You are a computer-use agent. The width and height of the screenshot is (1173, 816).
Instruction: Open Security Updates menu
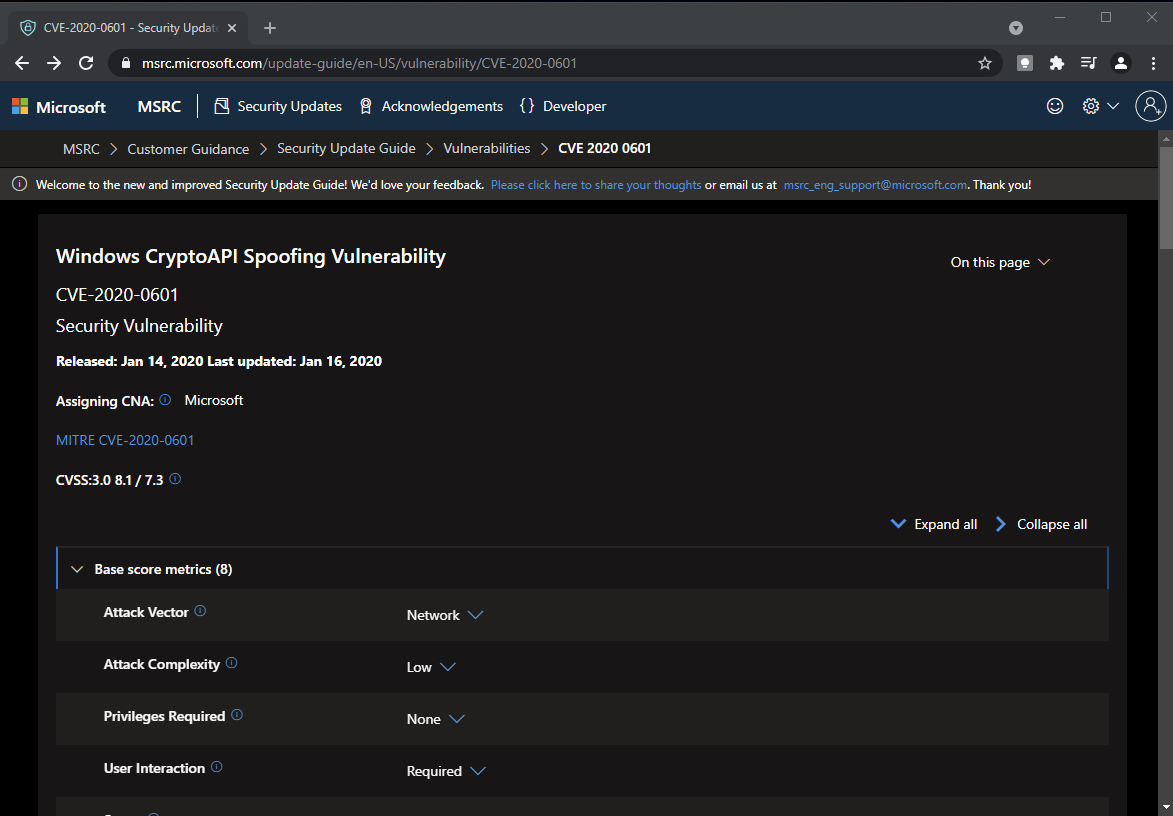pos(278,106)
